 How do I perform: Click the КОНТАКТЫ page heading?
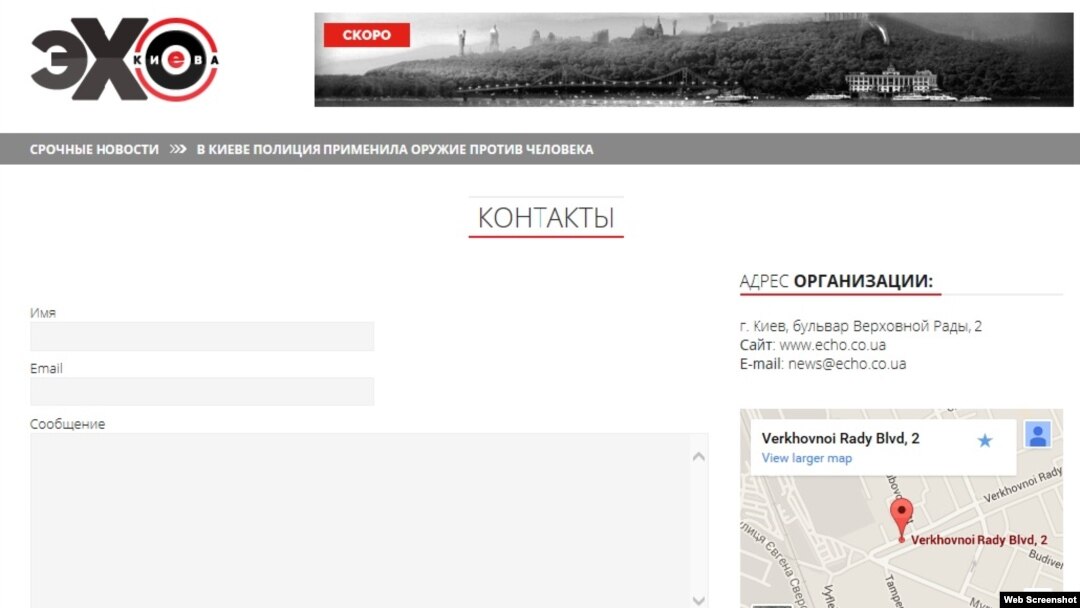pyautogui.click(x=545, y=218)
